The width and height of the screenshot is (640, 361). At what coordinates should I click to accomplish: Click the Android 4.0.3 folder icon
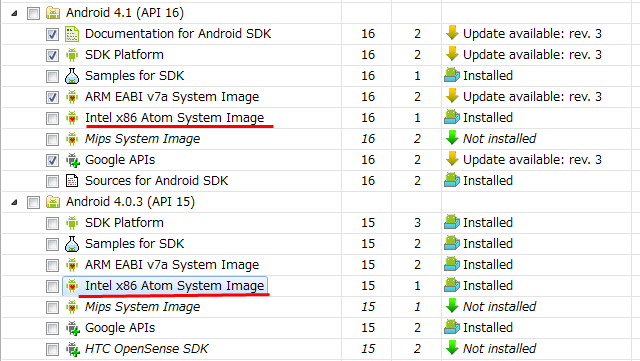point(53,202)
